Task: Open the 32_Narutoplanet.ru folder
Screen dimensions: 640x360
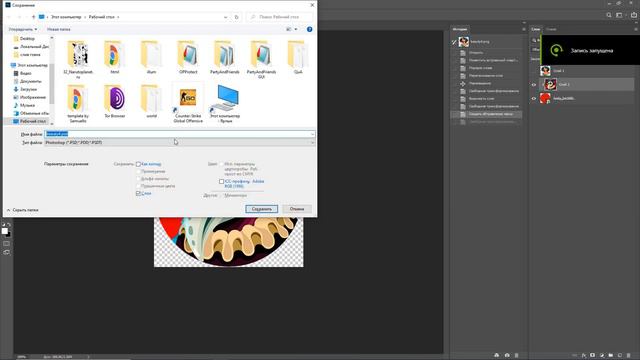Action: [x=78, y=59]
